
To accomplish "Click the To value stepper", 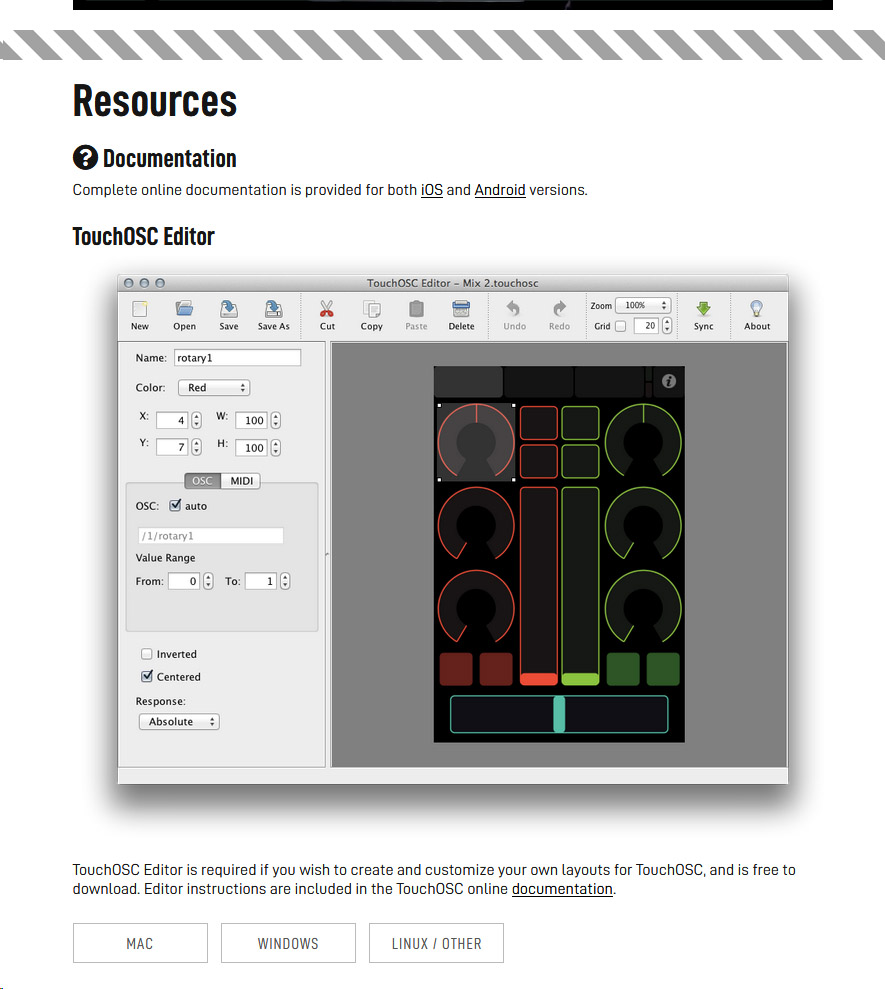I will 285,581.
